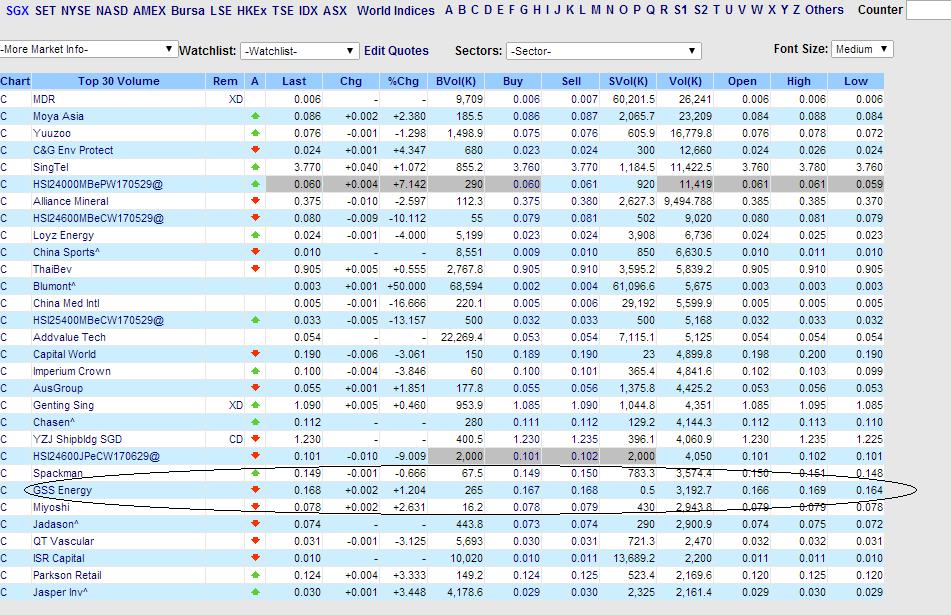Sort table by High column header
The height and width of the screenshot is (615, 951).
click(x=799, y=81)
